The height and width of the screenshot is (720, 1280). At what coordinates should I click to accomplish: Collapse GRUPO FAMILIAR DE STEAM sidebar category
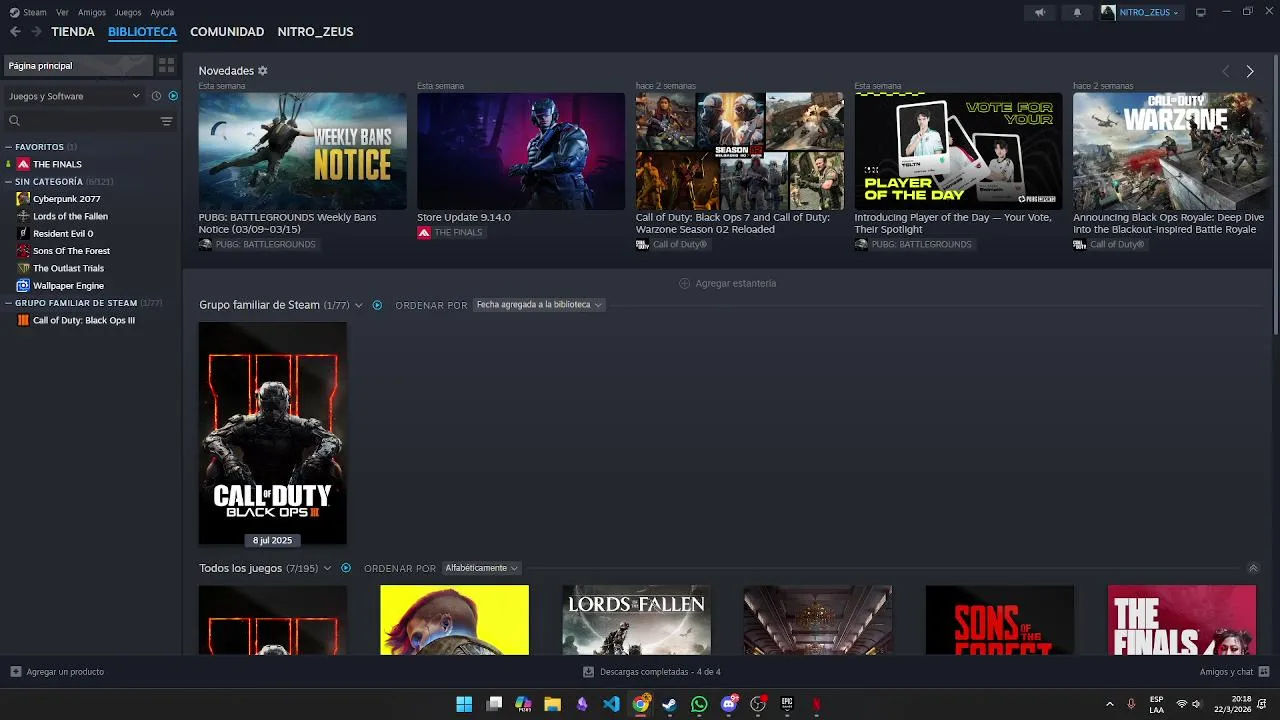8,303
